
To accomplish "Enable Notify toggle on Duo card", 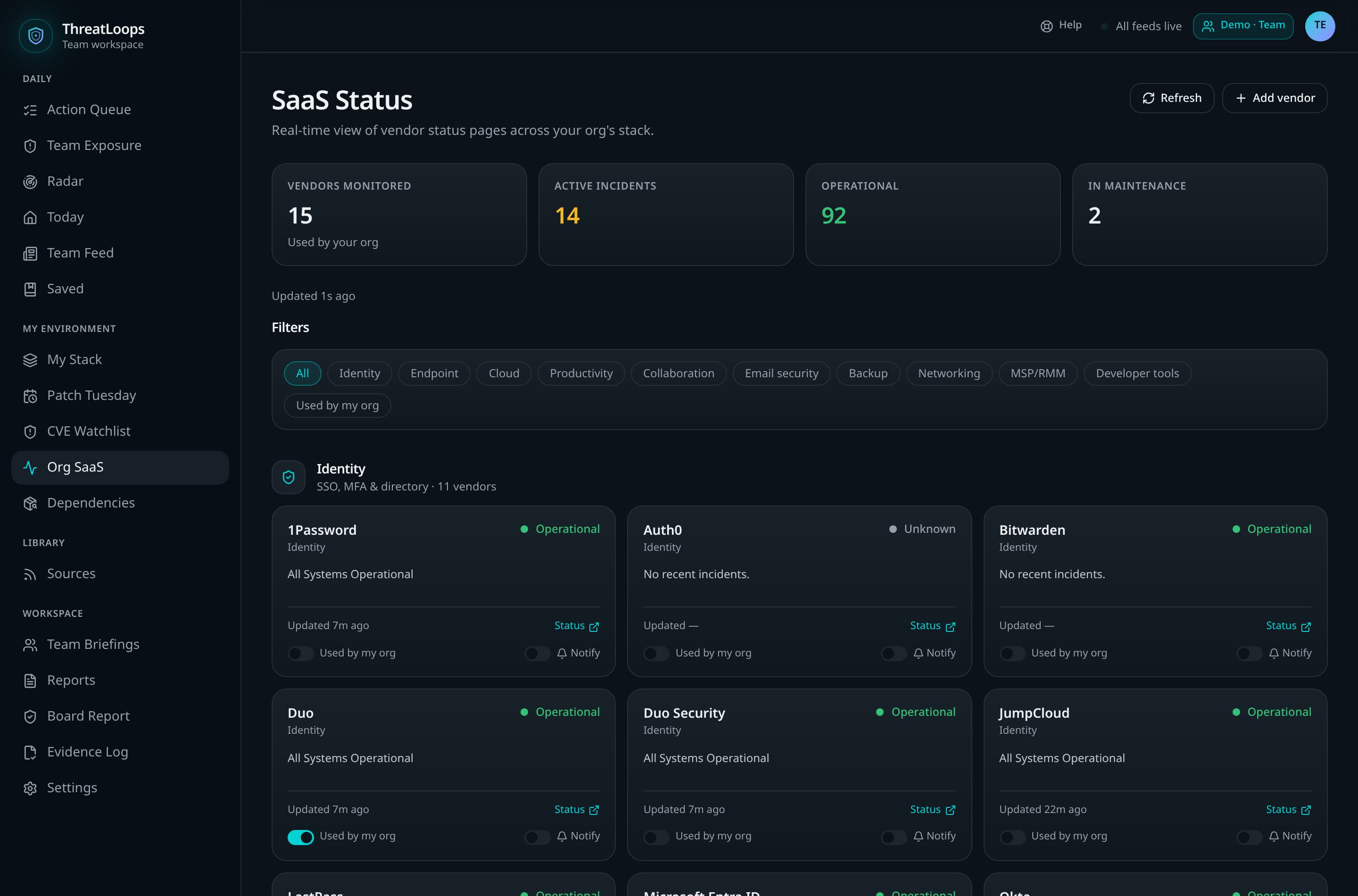I will tap(538, 838).
